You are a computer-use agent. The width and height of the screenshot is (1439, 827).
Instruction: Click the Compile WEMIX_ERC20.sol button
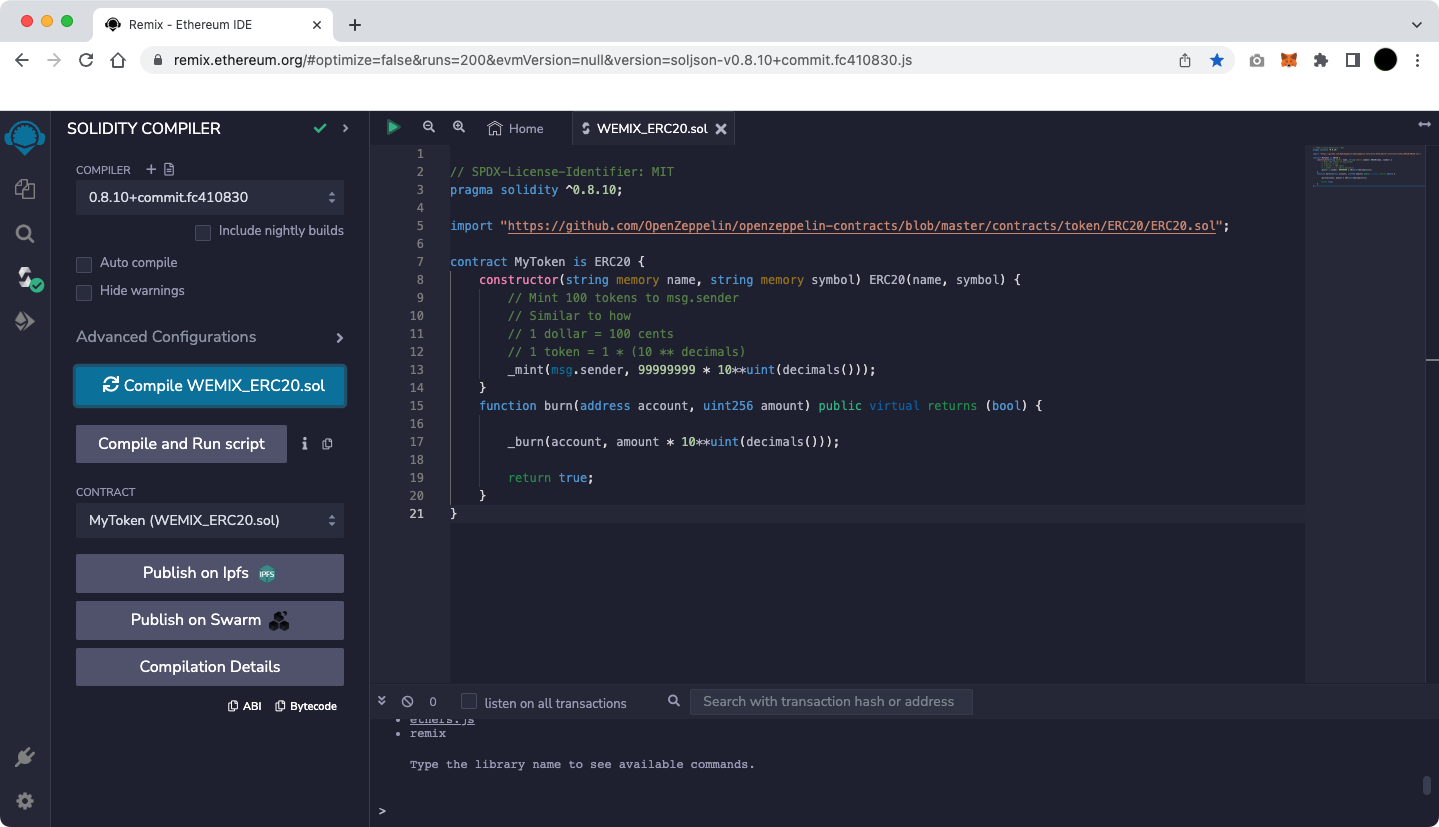click(210, 386)
